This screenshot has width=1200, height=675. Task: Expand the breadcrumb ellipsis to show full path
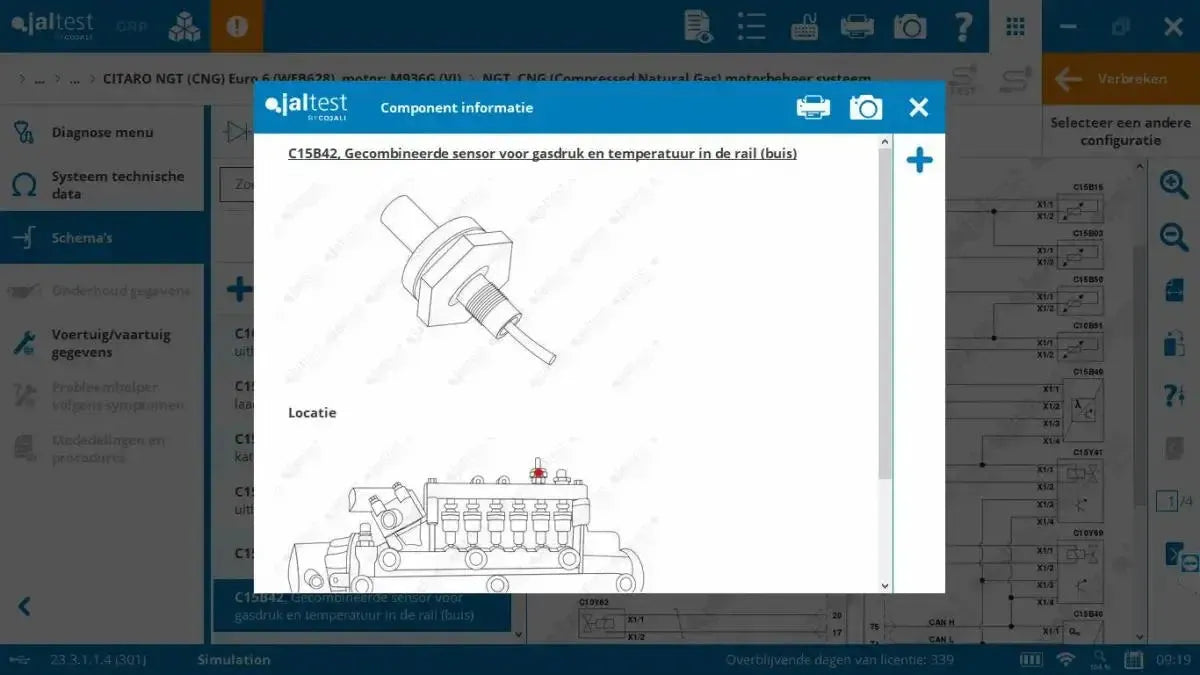coord(40,79)
